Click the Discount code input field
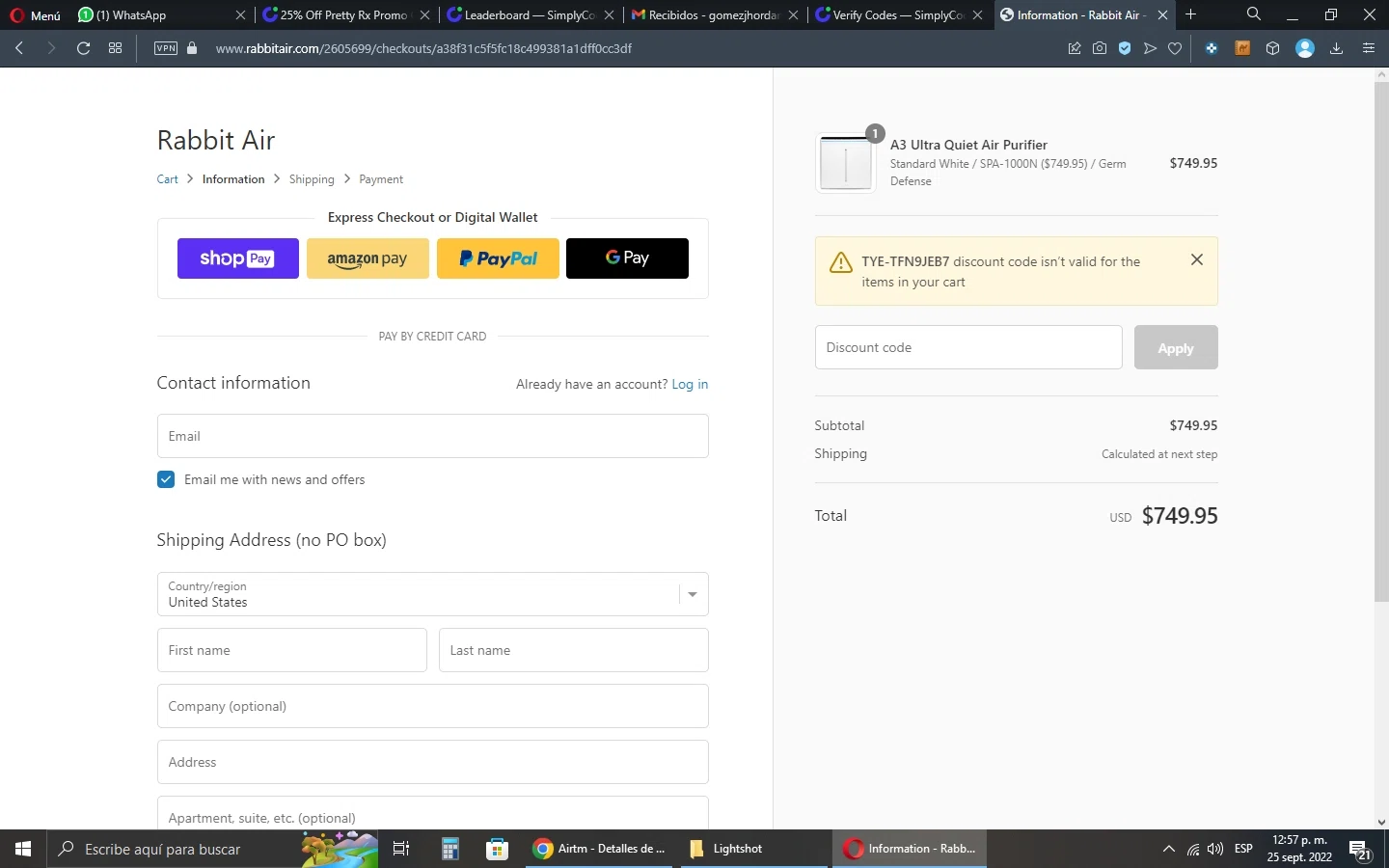 (968, 347)
